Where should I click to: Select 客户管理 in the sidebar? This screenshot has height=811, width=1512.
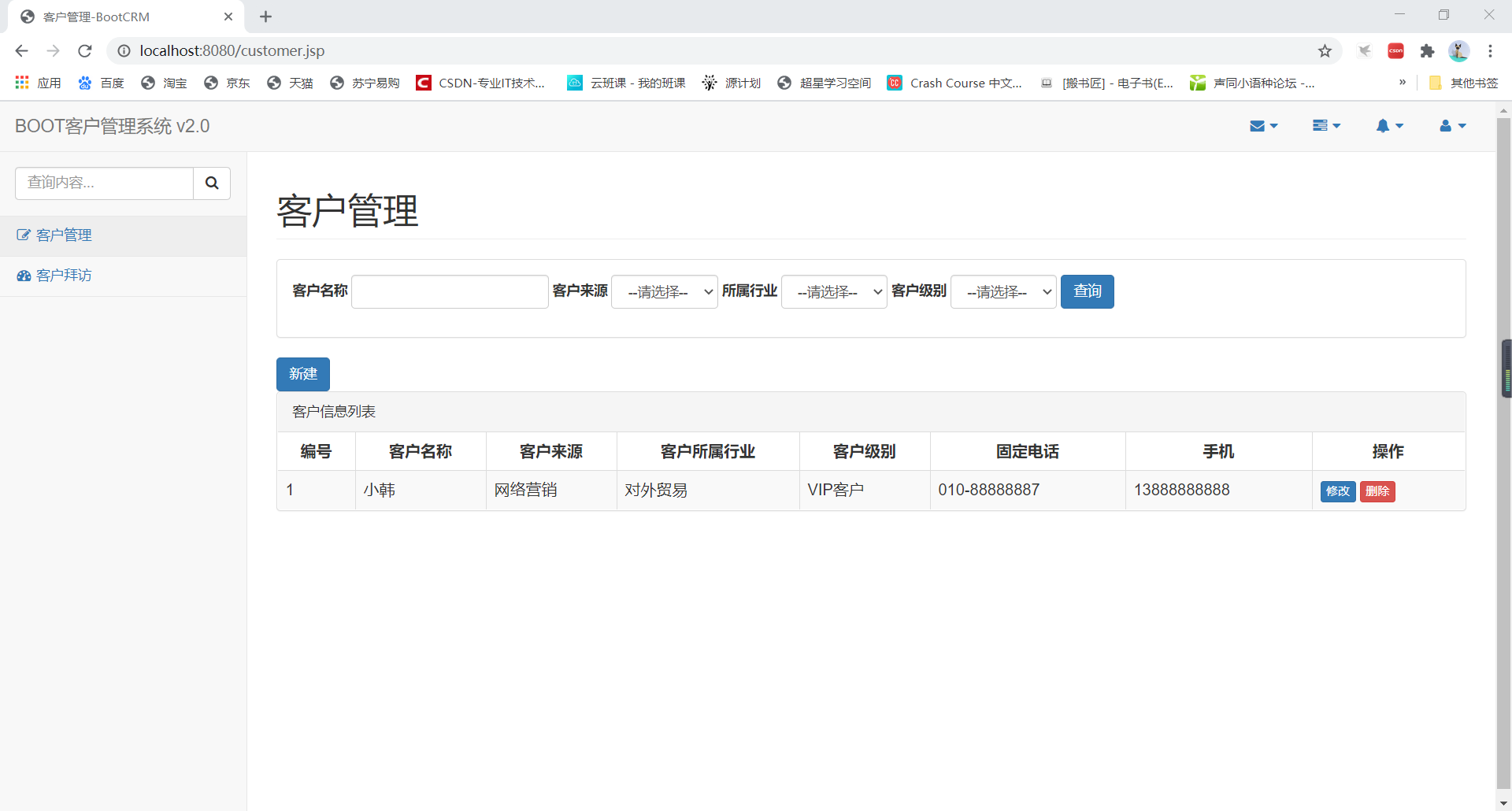tap(123, 235)
